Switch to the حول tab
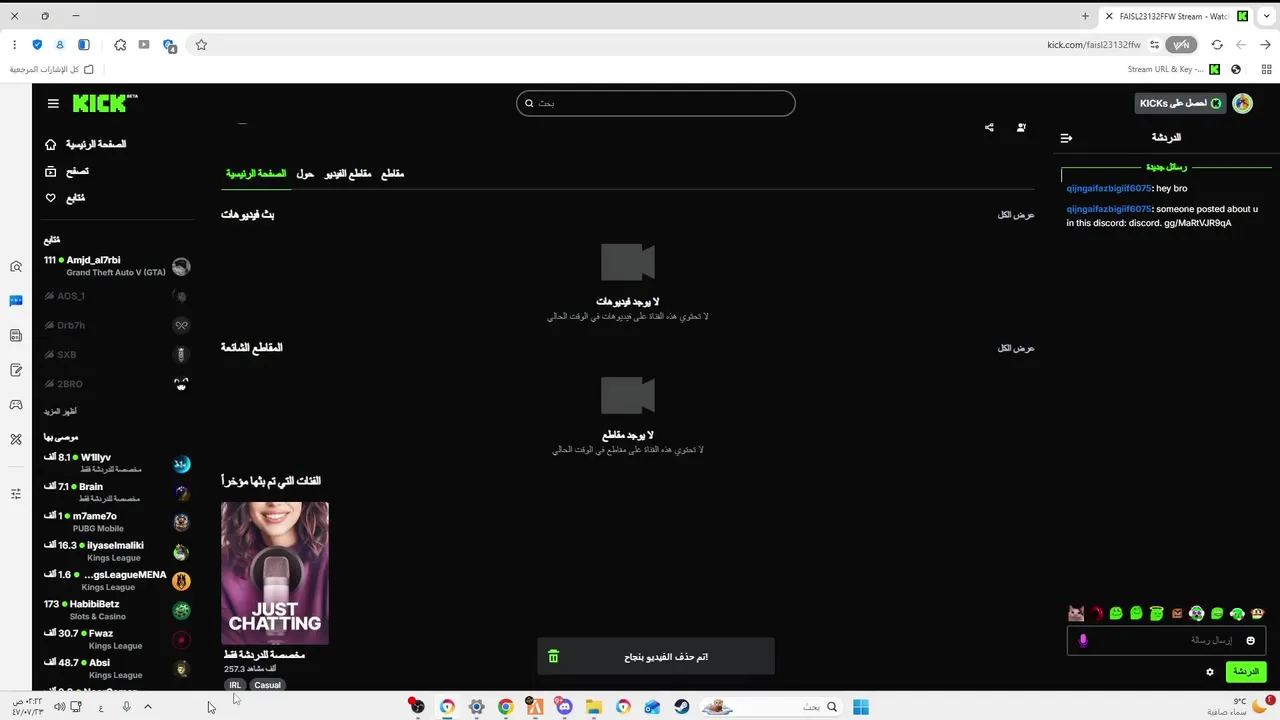The height and width of the screenshot is (720, 1280). [305, 174]
